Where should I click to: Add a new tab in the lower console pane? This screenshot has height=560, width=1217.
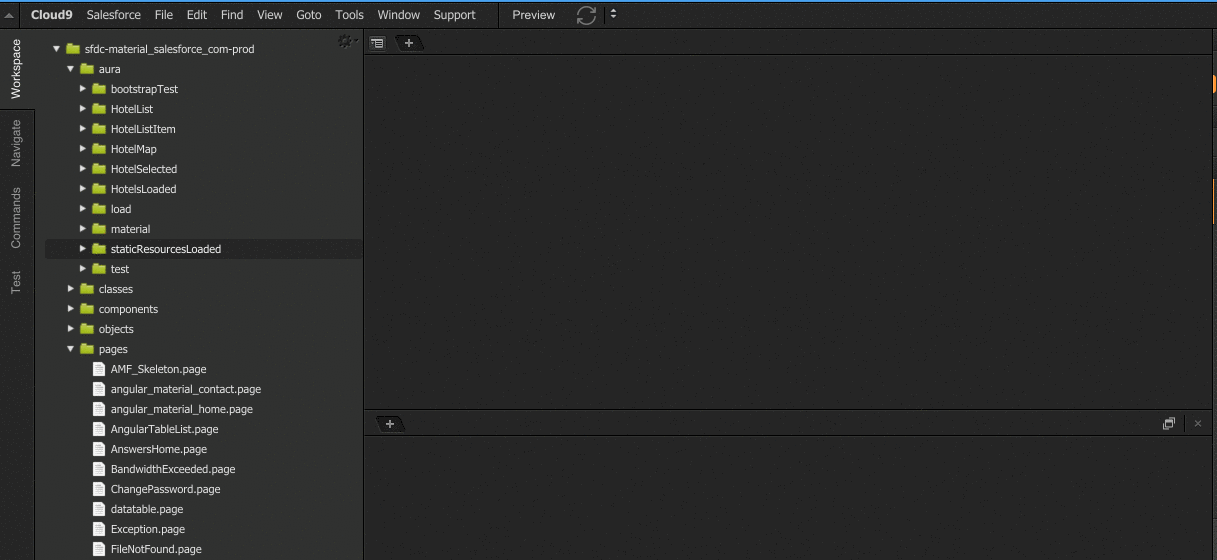(x=390, y=424)
